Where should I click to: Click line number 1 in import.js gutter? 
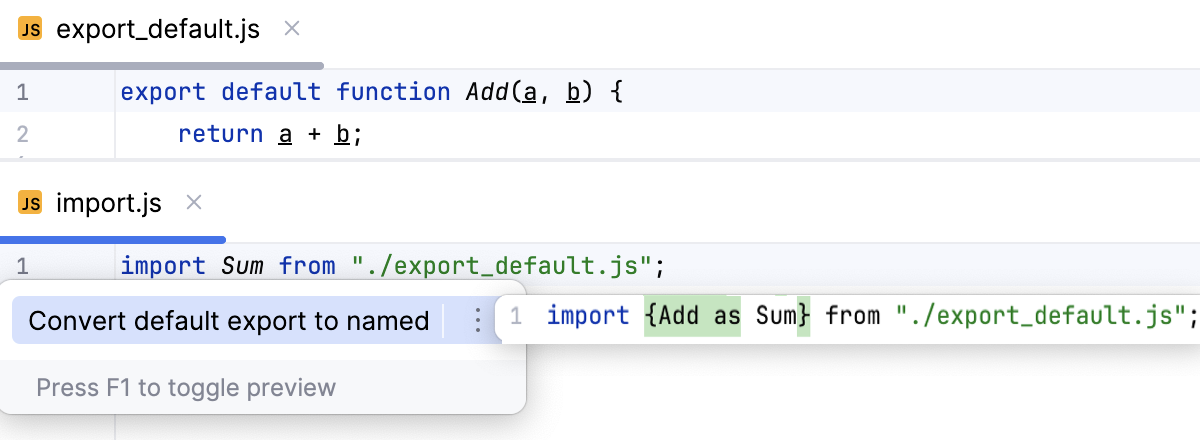pos(22,266)
